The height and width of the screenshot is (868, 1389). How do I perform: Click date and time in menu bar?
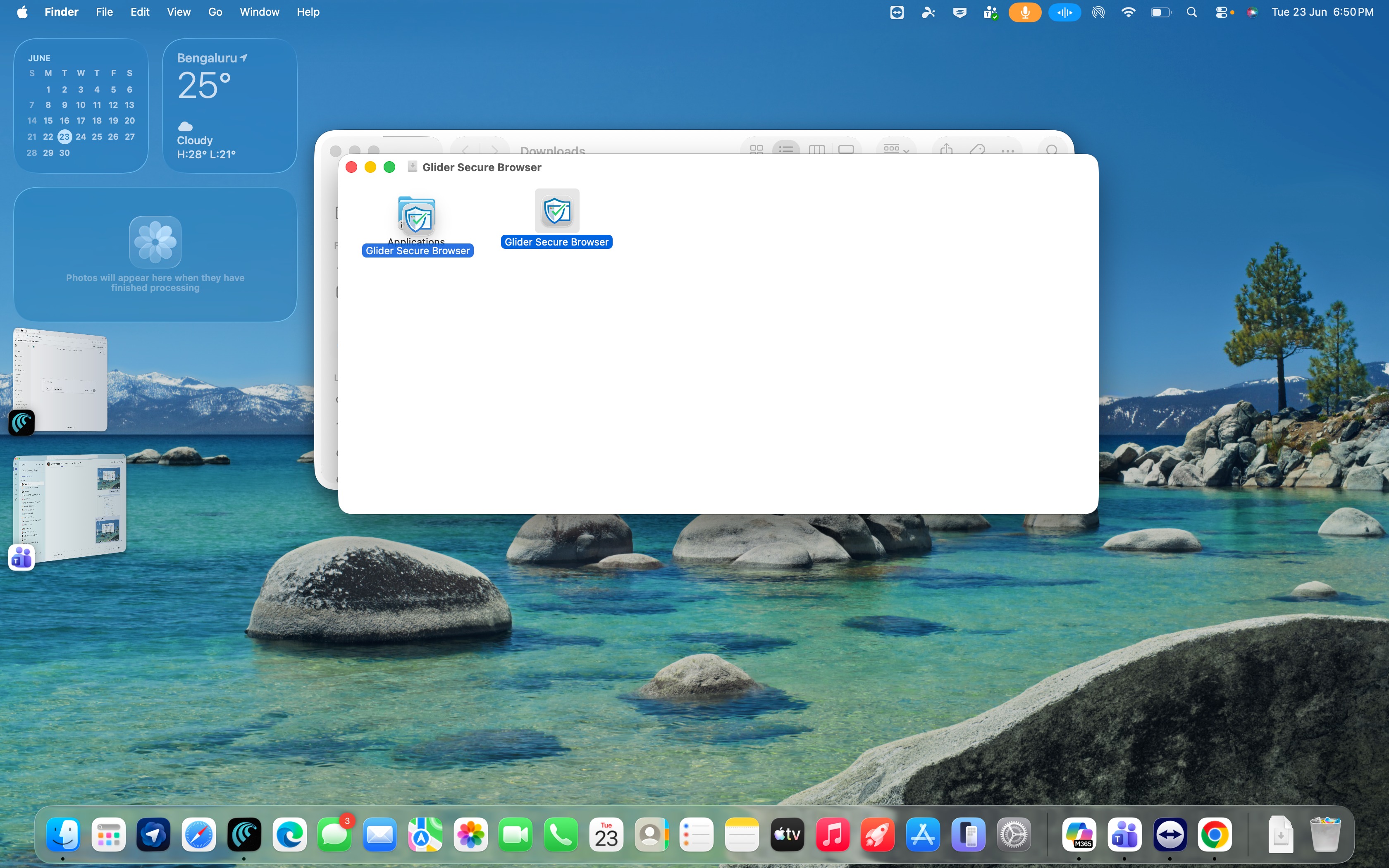1322,12
